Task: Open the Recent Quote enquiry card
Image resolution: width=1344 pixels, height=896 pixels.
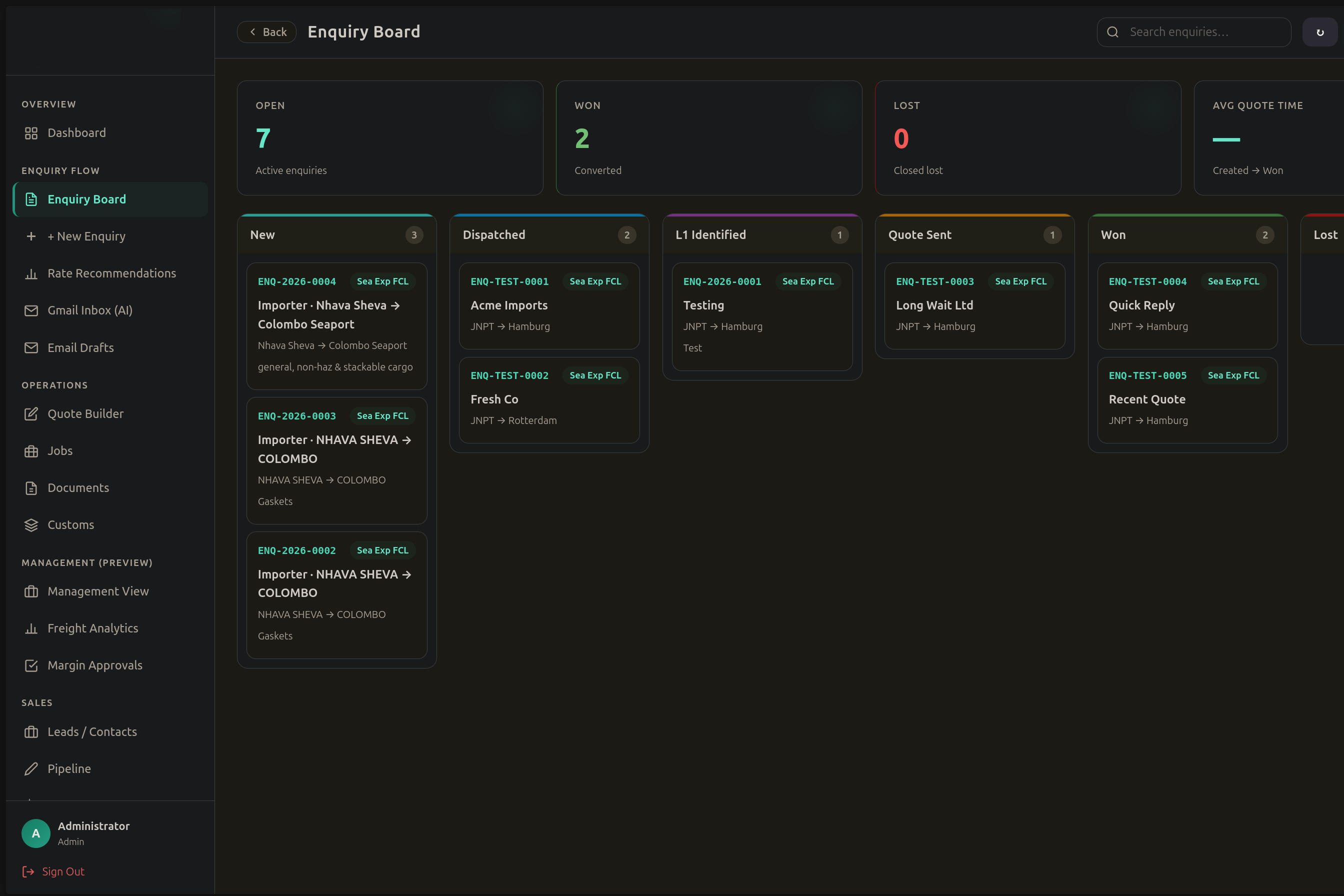Action: coord(1187,400)
